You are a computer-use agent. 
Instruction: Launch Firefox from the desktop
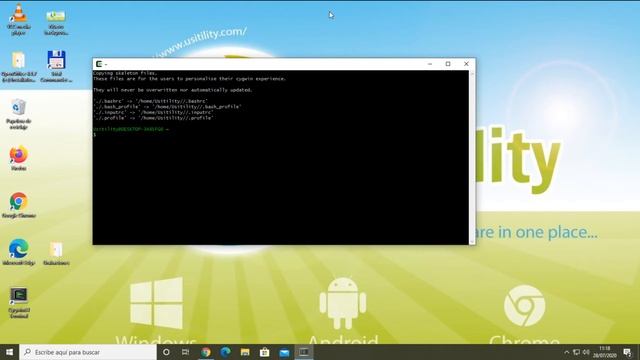[18, 158]
